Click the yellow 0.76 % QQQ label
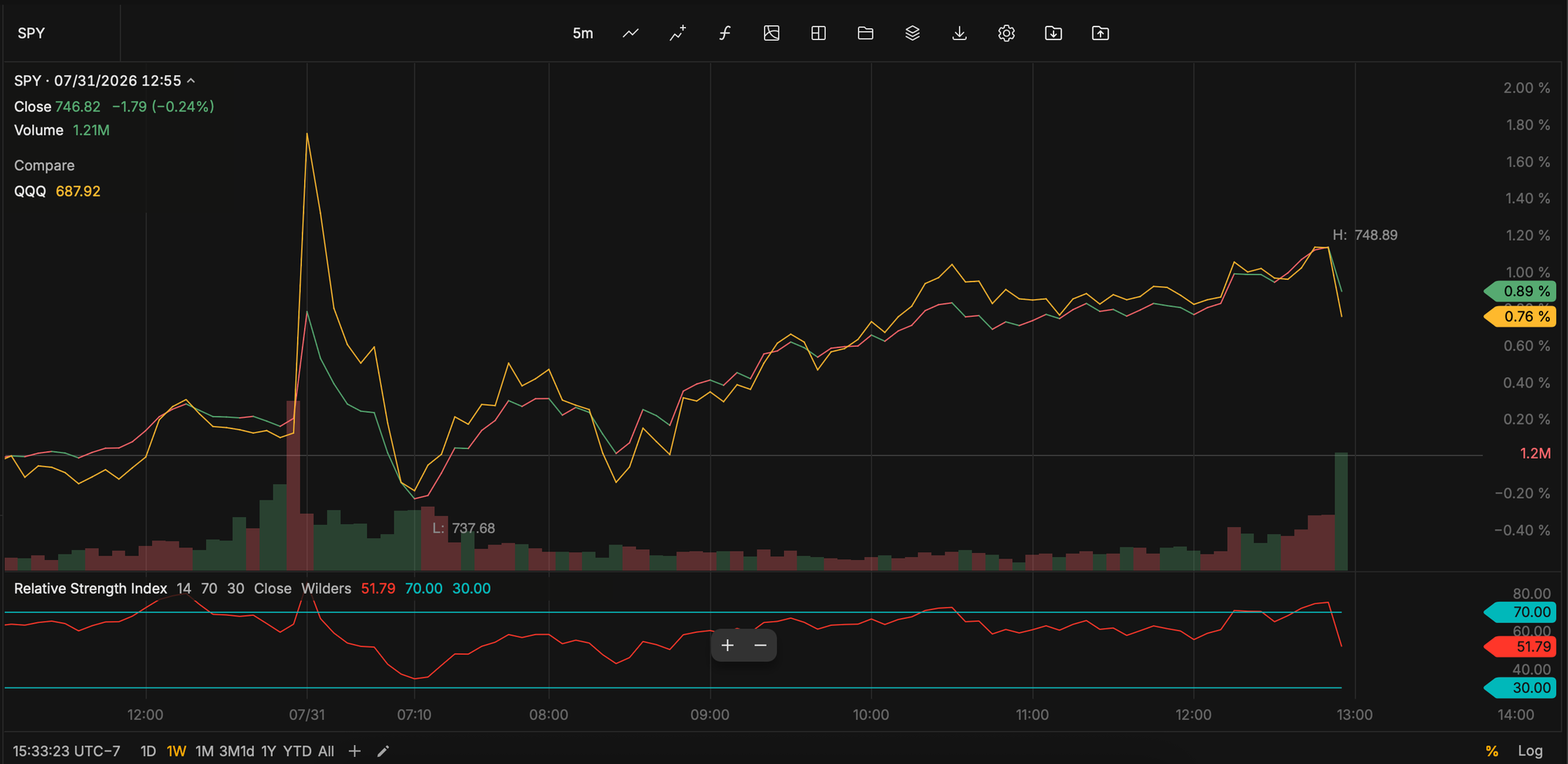This screenshot has height=764, width=1568. [1520, 316]
